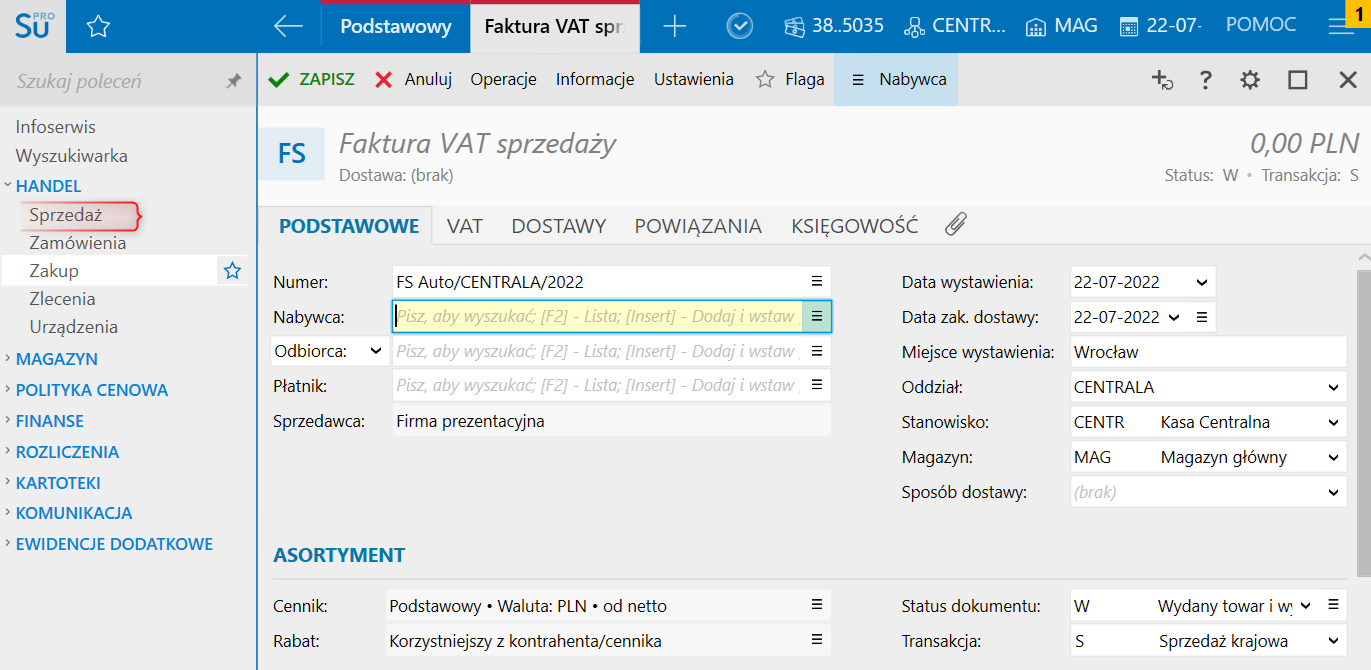Open help question mark icon

[1205, 80]
